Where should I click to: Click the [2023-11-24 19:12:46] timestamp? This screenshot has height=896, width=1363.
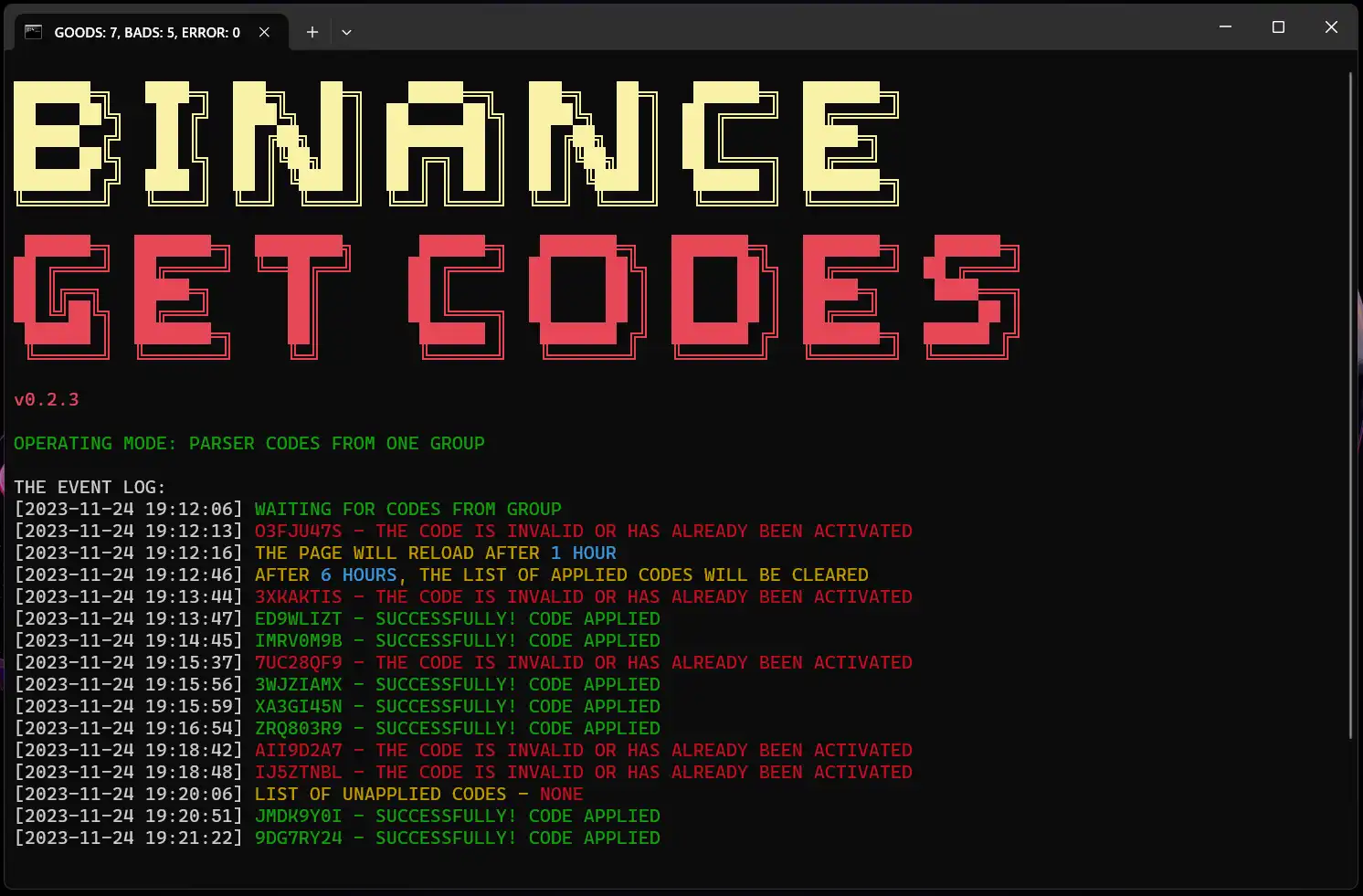129,574
